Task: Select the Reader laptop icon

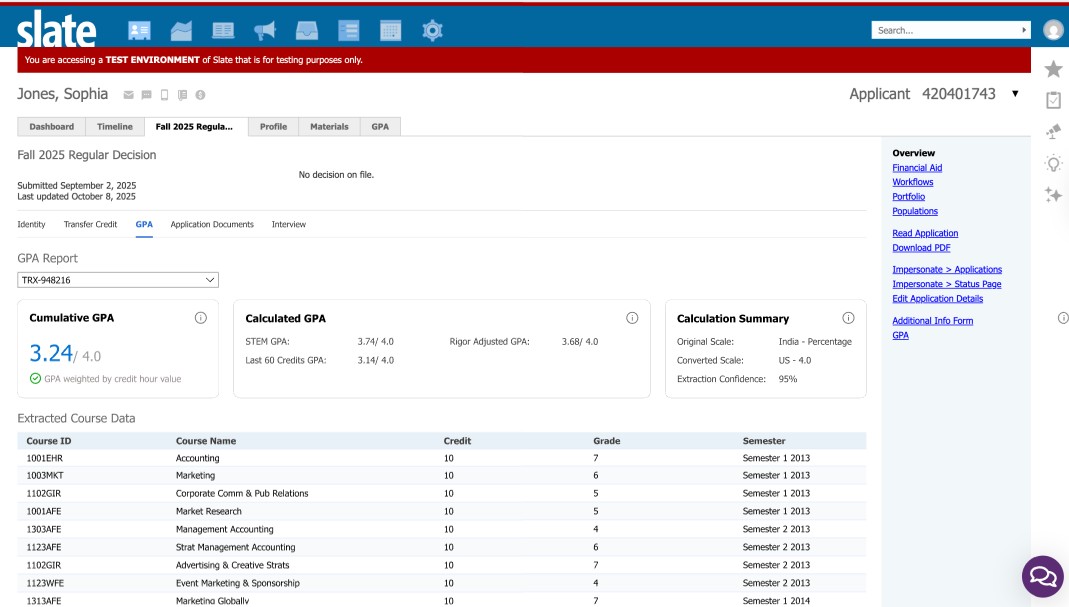Action: point(222,30)
